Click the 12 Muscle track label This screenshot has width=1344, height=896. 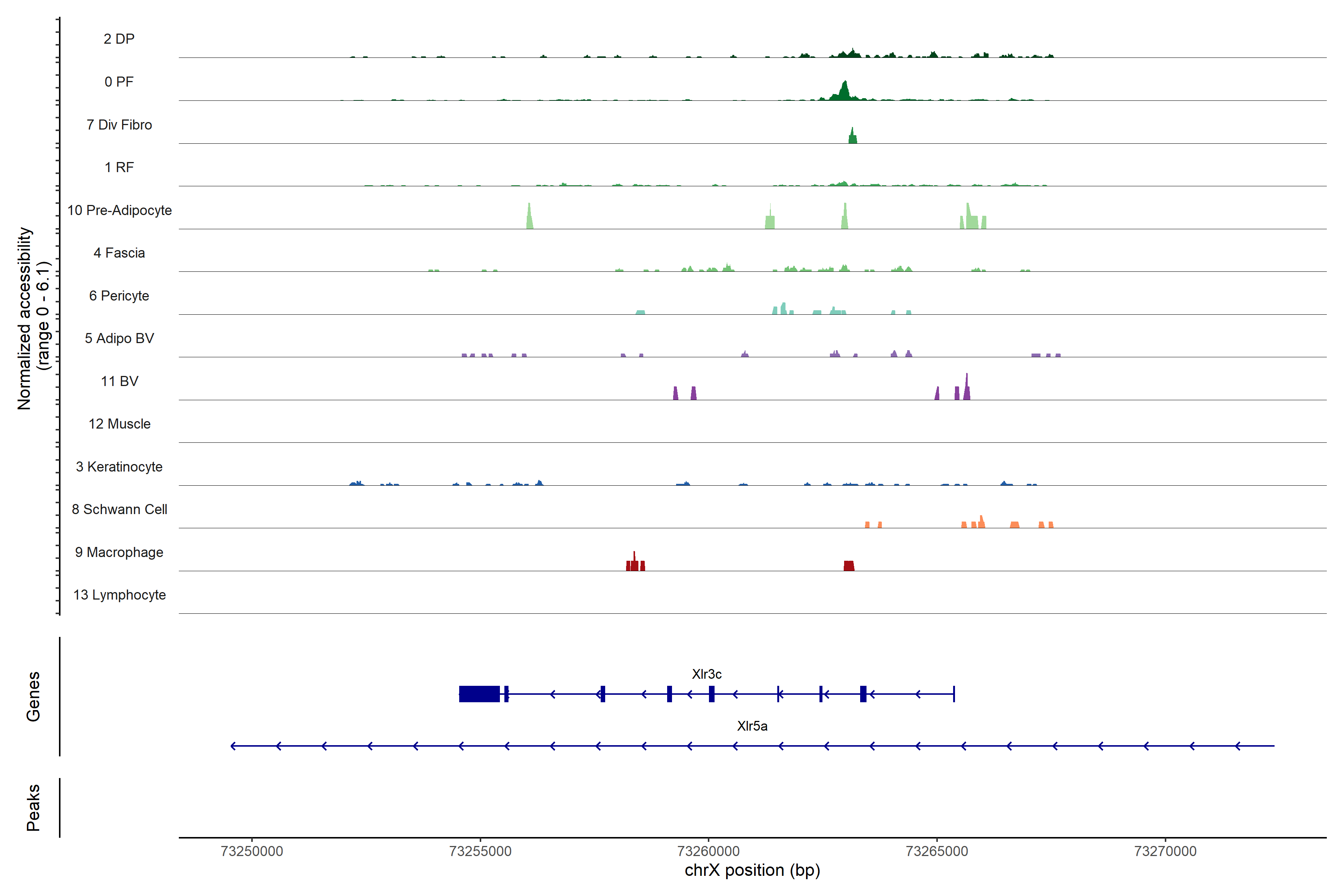[x=119, y=424]
